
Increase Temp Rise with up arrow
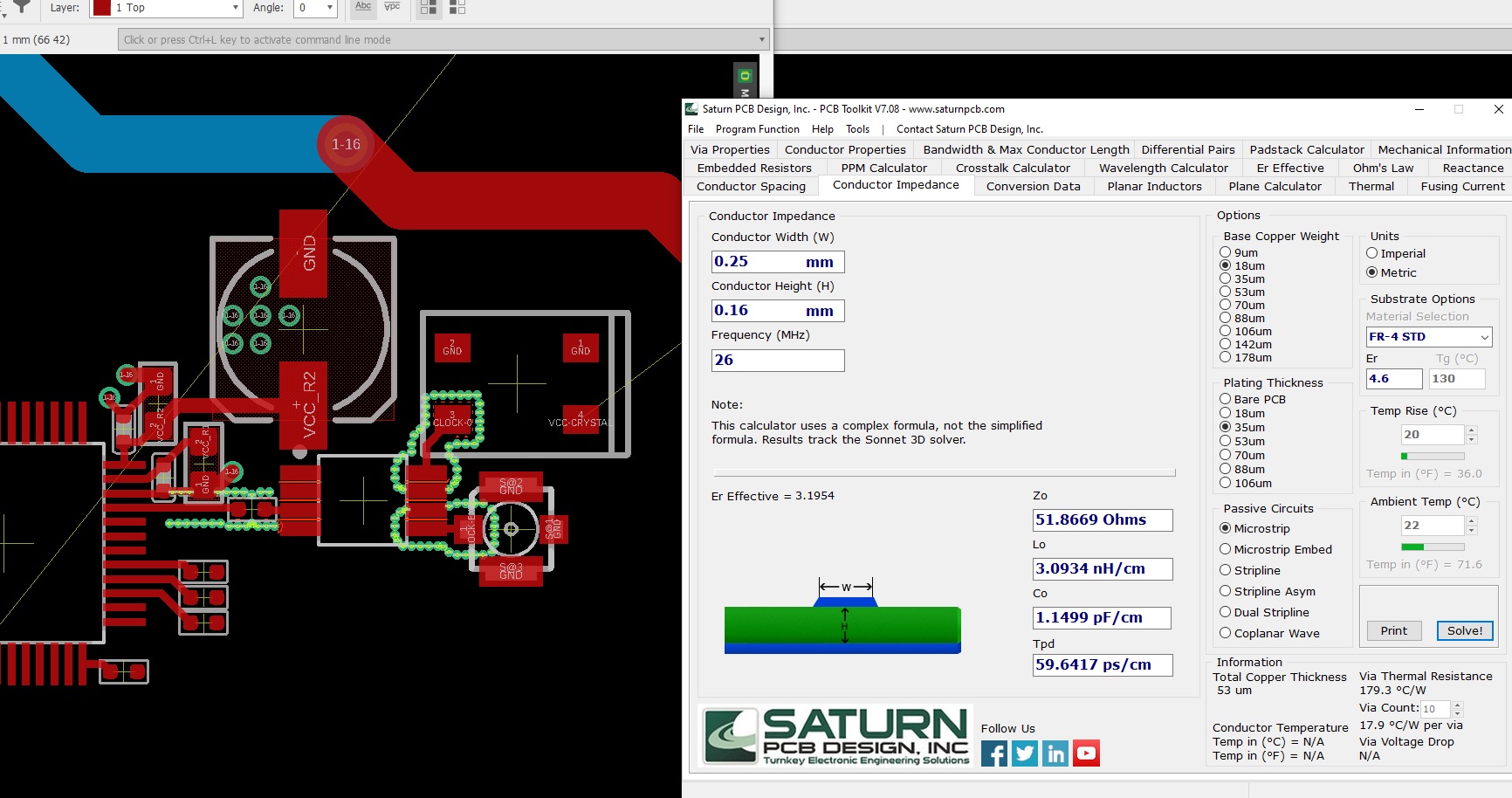(1472, 430)
